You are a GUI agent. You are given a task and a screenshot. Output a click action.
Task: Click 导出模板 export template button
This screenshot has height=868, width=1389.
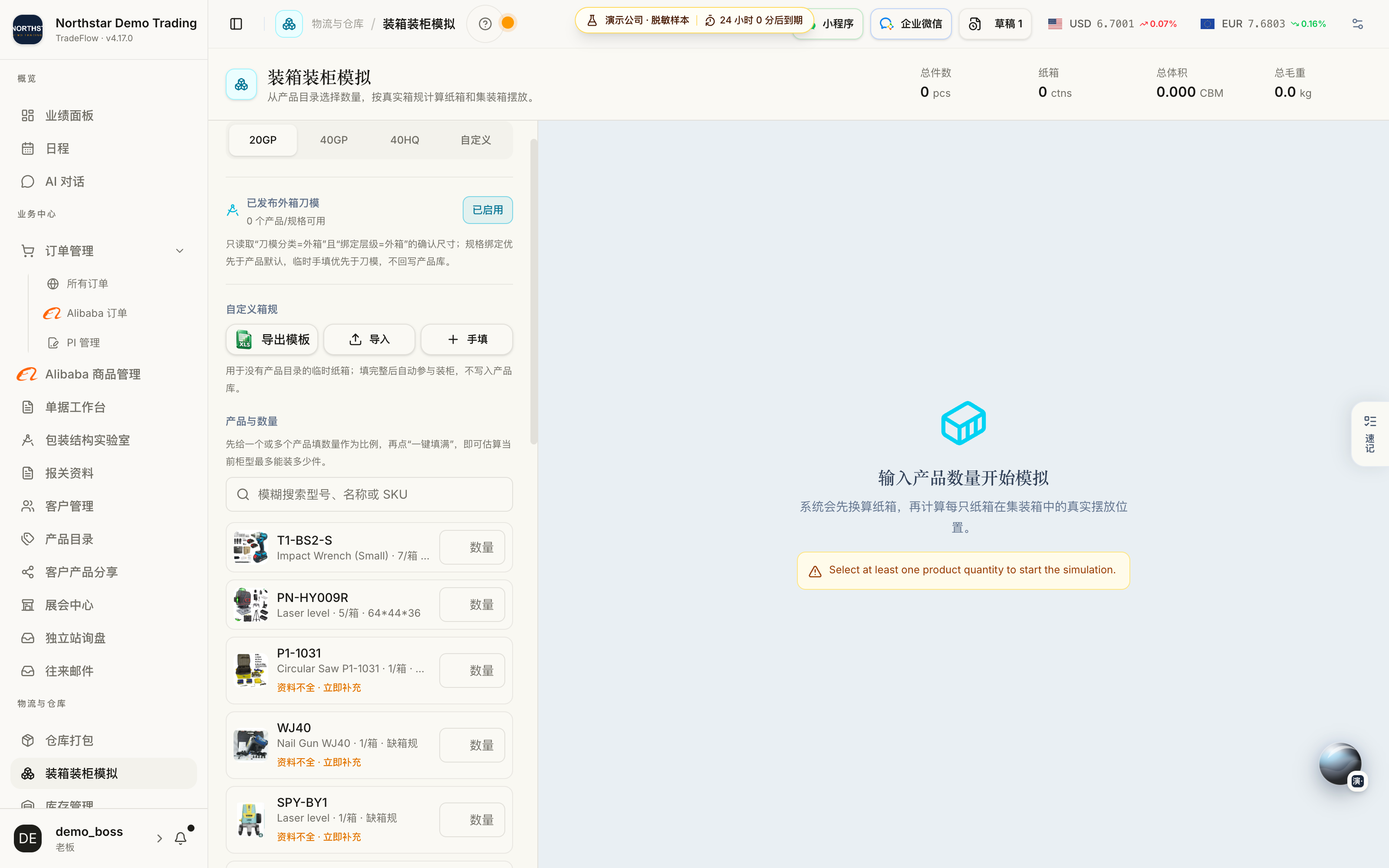point(272,339)
